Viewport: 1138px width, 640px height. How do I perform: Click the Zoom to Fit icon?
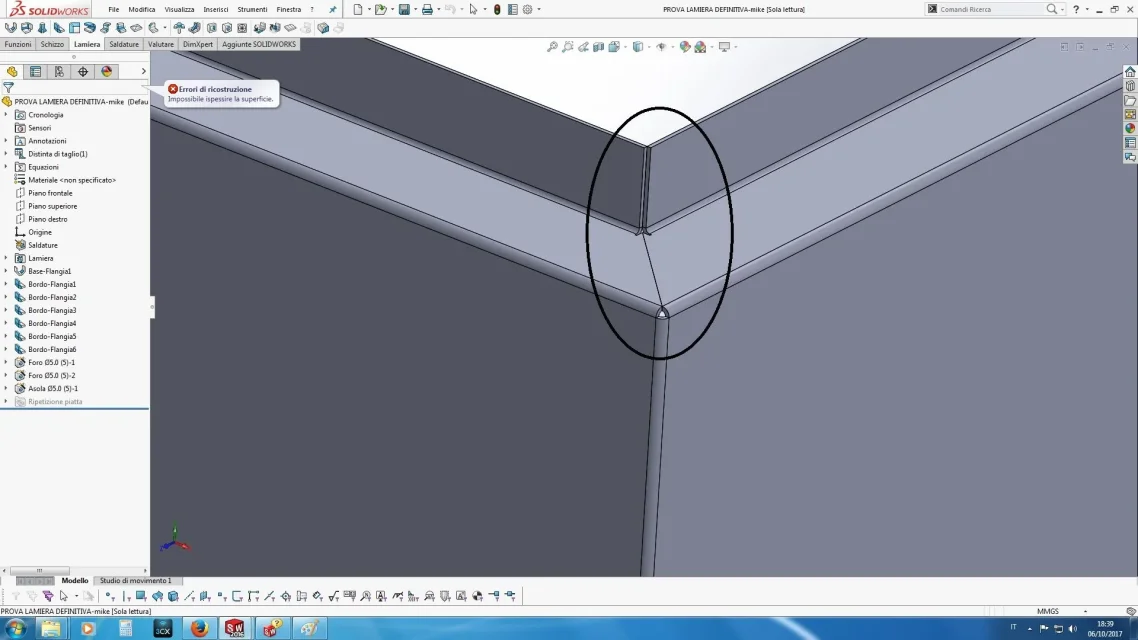pyautogui.click(x=552, y=46)
